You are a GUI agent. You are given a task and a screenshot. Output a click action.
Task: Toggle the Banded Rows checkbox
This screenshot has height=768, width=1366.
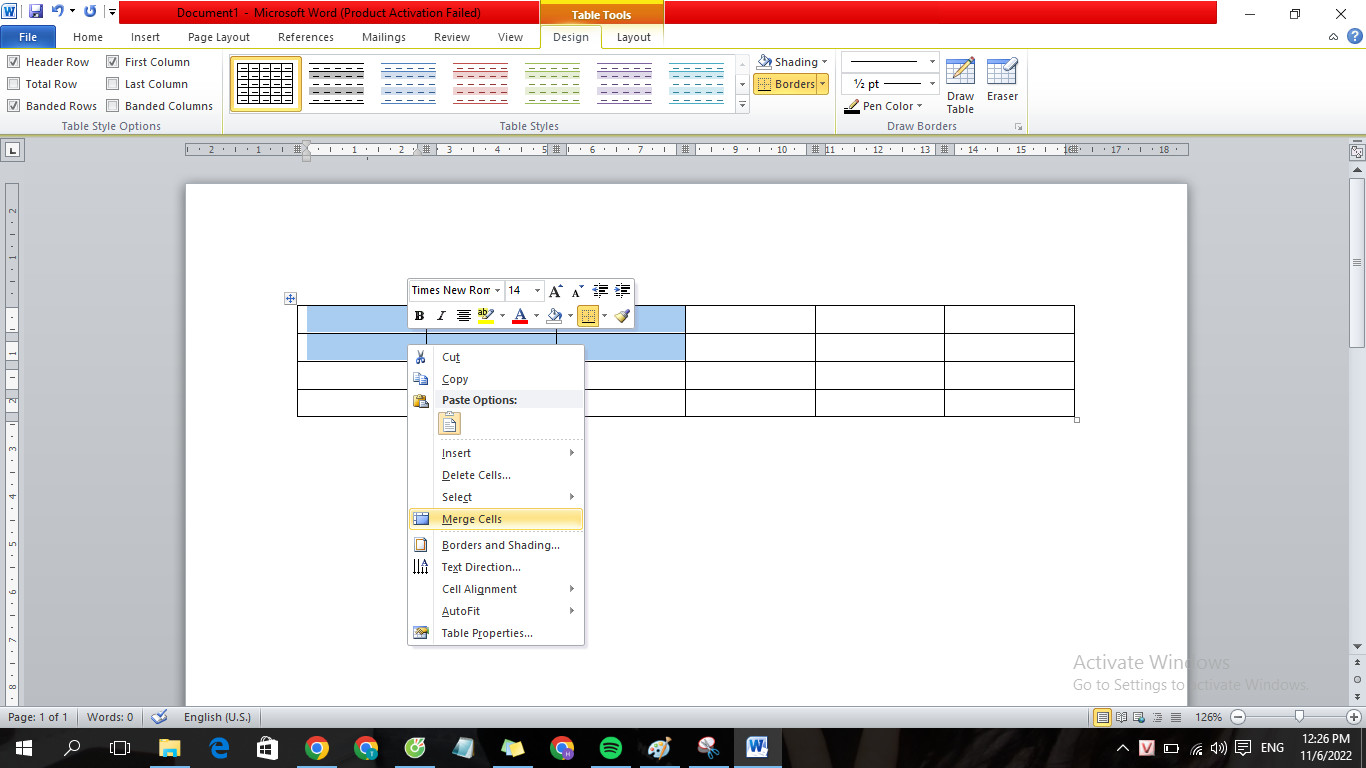click(14, 106)
